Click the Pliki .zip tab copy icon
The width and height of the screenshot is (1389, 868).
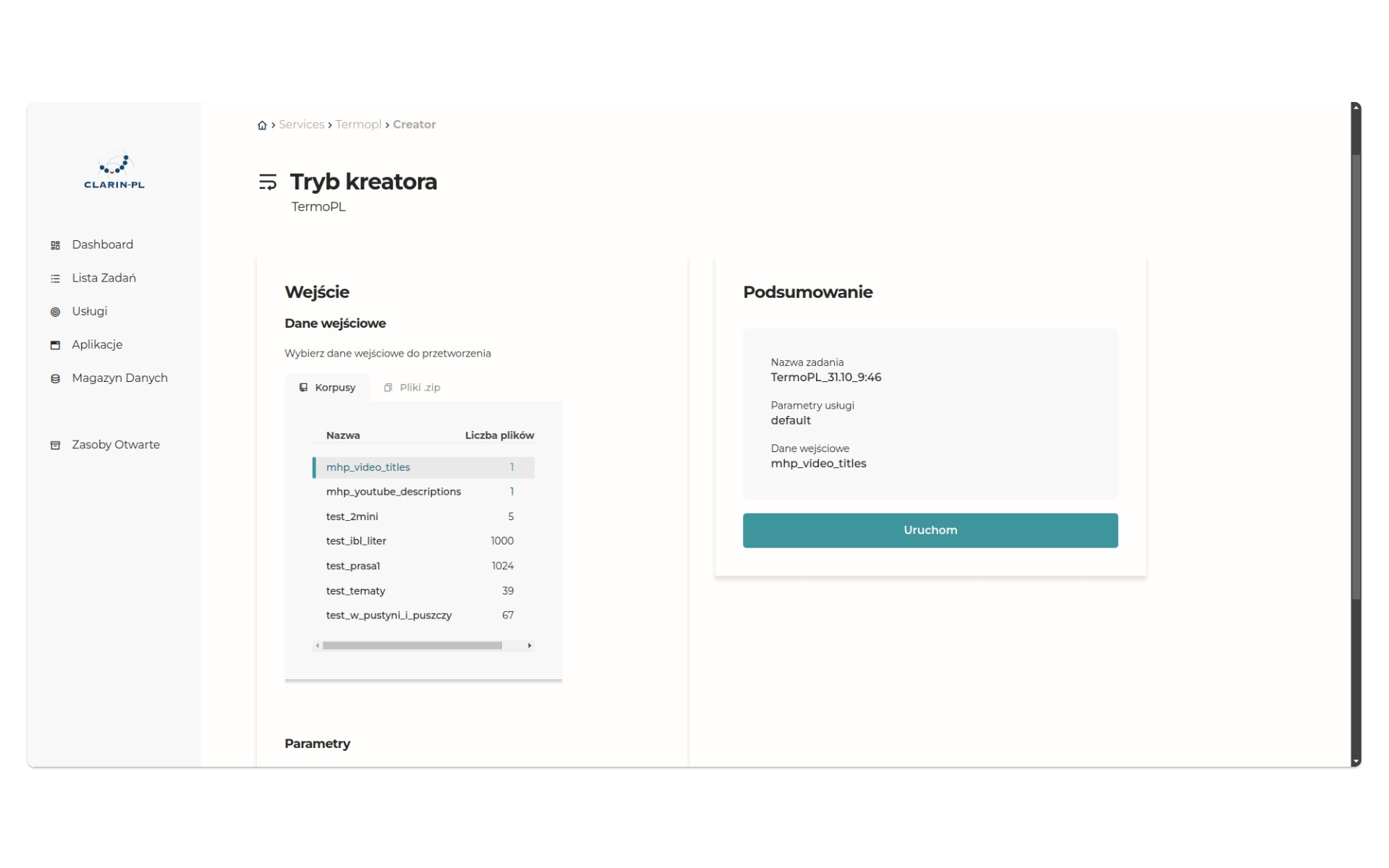coord(388,388)
